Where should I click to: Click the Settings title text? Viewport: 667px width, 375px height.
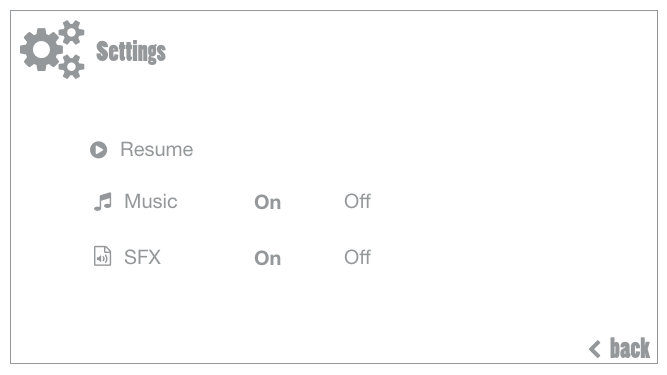[x=131, y=52]
